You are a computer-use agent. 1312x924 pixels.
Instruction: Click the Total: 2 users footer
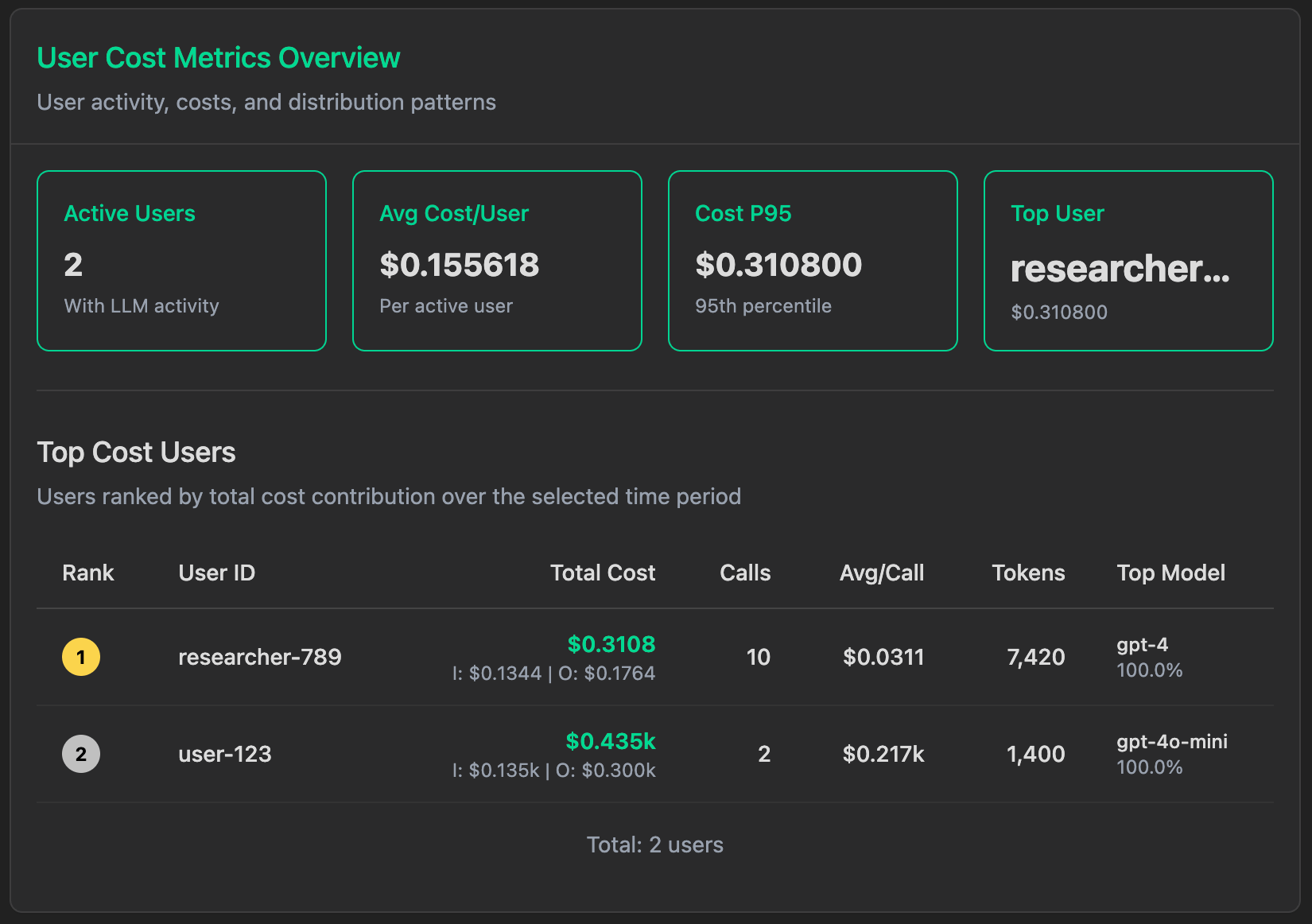pyautogui.click(x=655, y=844)
